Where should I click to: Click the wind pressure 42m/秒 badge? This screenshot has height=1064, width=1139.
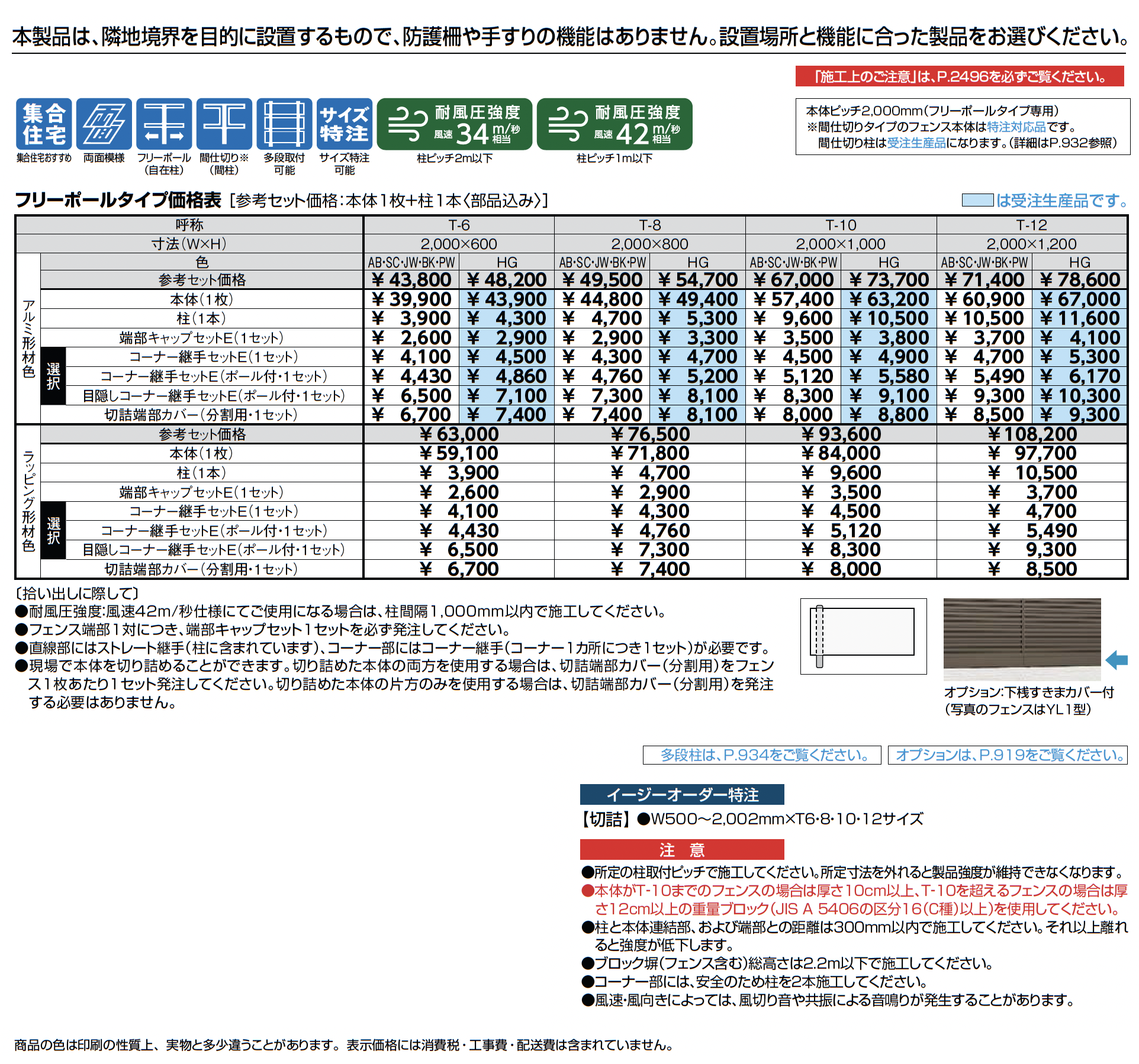click(614, 124)
